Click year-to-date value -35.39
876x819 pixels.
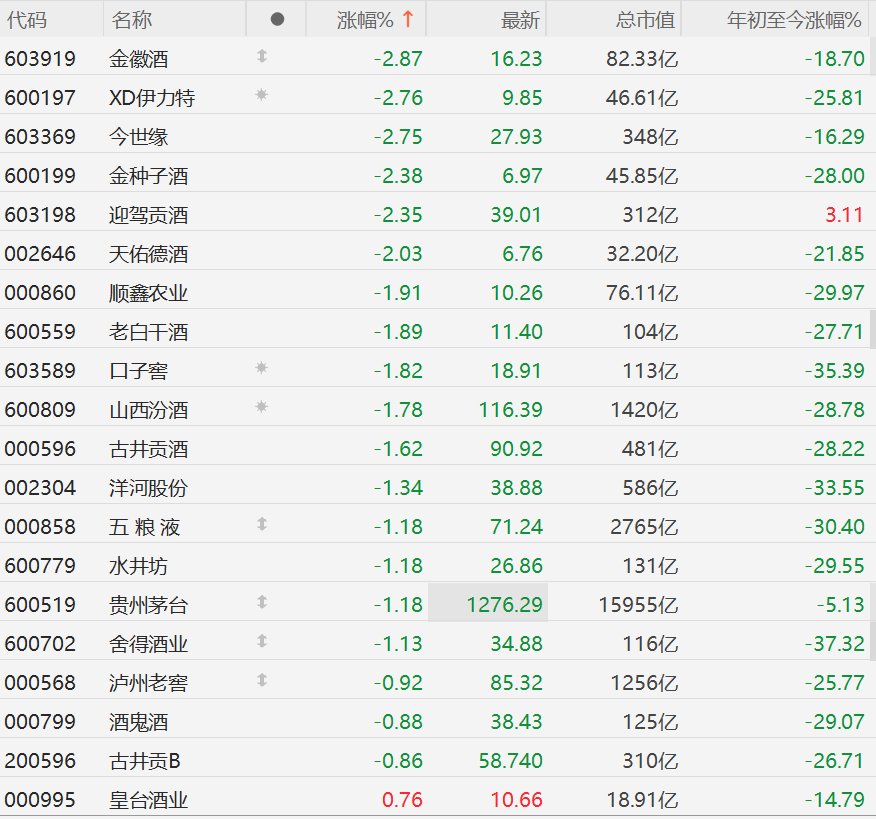coord(835,371)
